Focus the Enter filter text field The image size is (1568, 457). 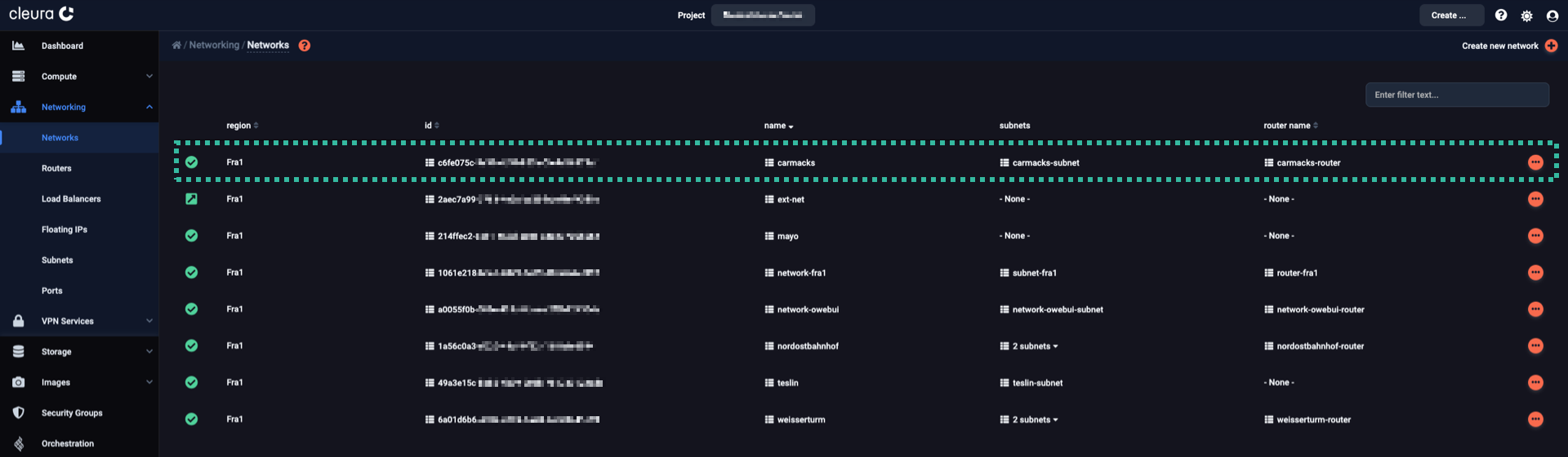(1457, 95)
